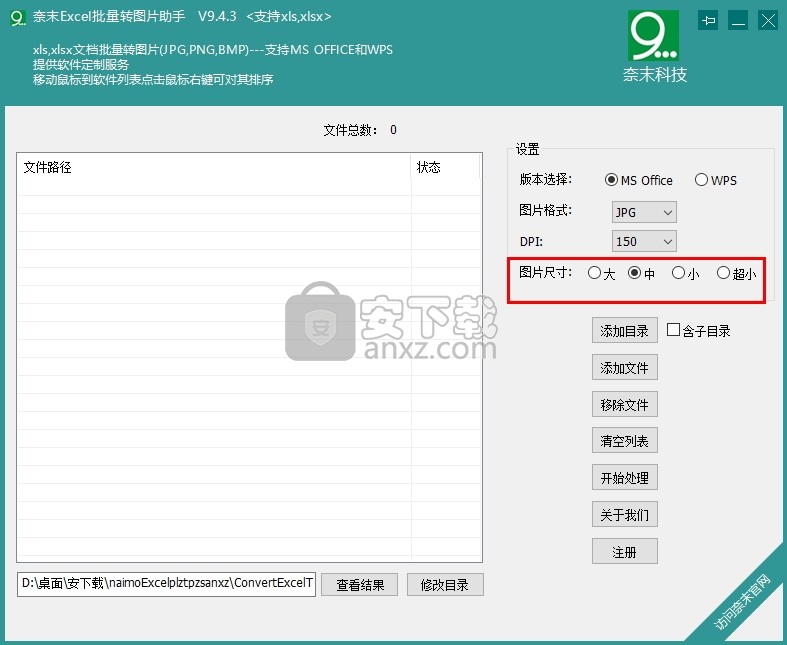Click 开始处理 button
The width and height of the screenshot is (787, 645).
[x=624, y=477]
